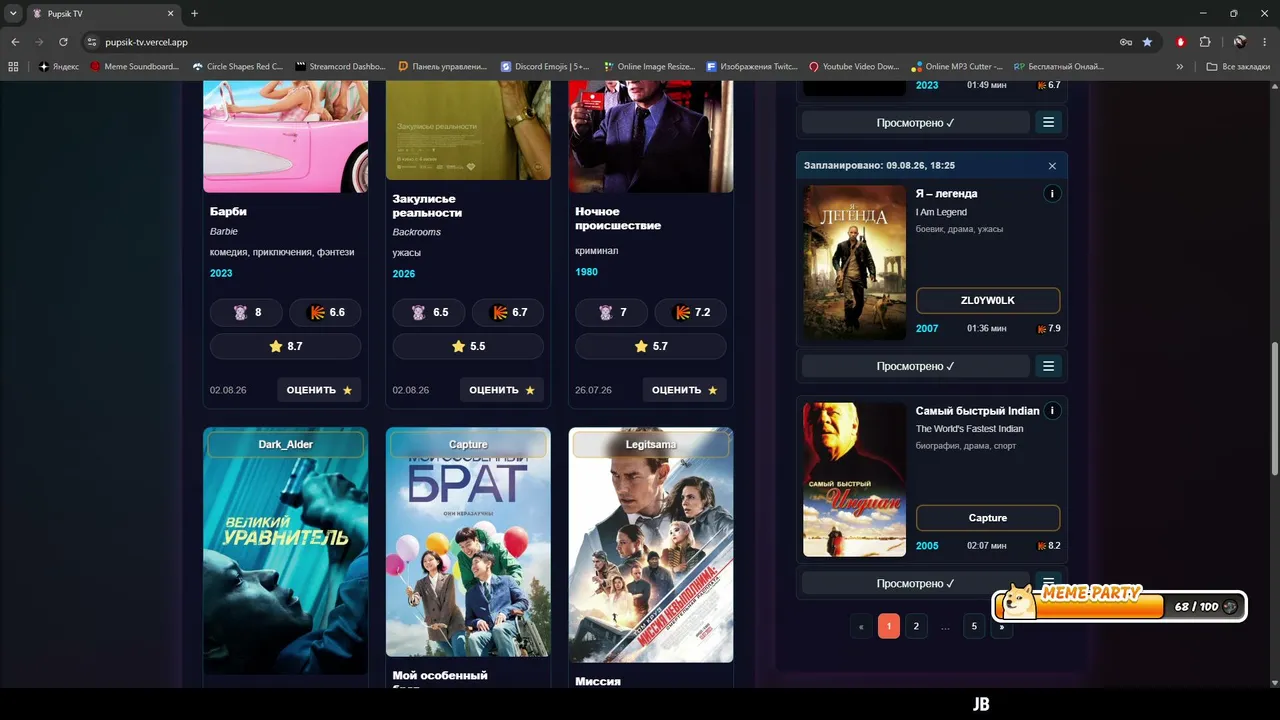1280x720 pixels.
Task: Open the hamburger menu below Я – легенда
Action: point(1048,366)
